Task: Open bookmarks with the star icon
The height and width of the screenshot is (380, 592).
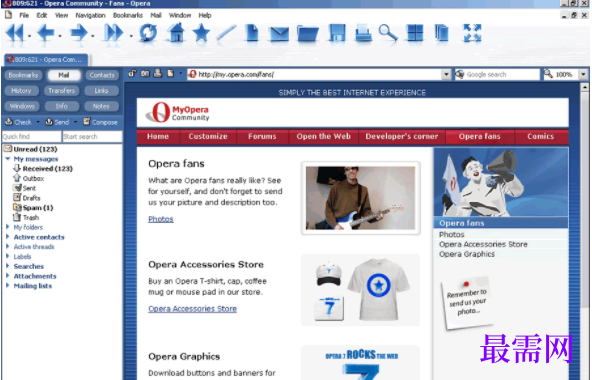Action: (x=201, y=32)
